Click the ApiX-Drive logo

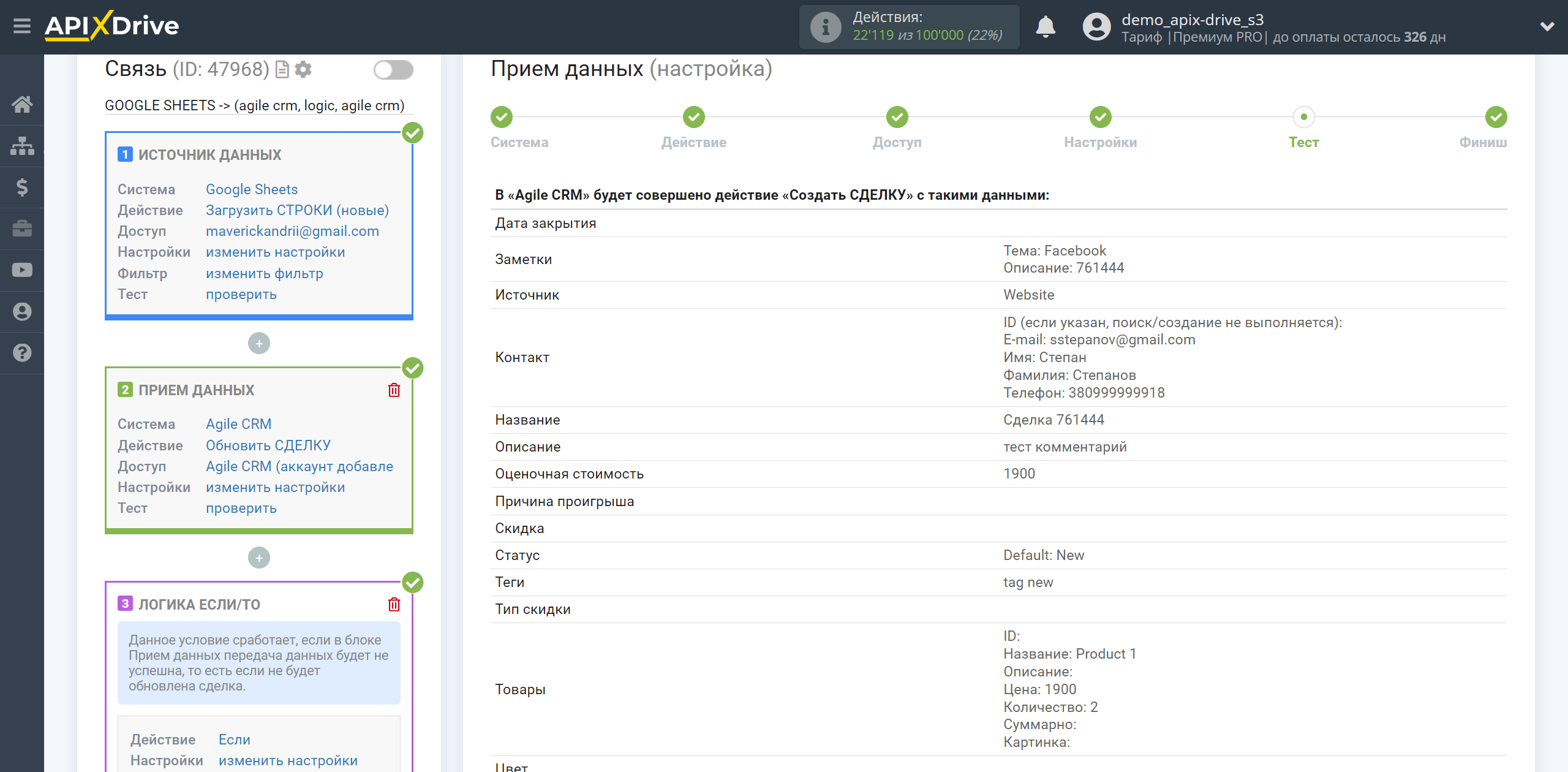[x=111, y=26]
